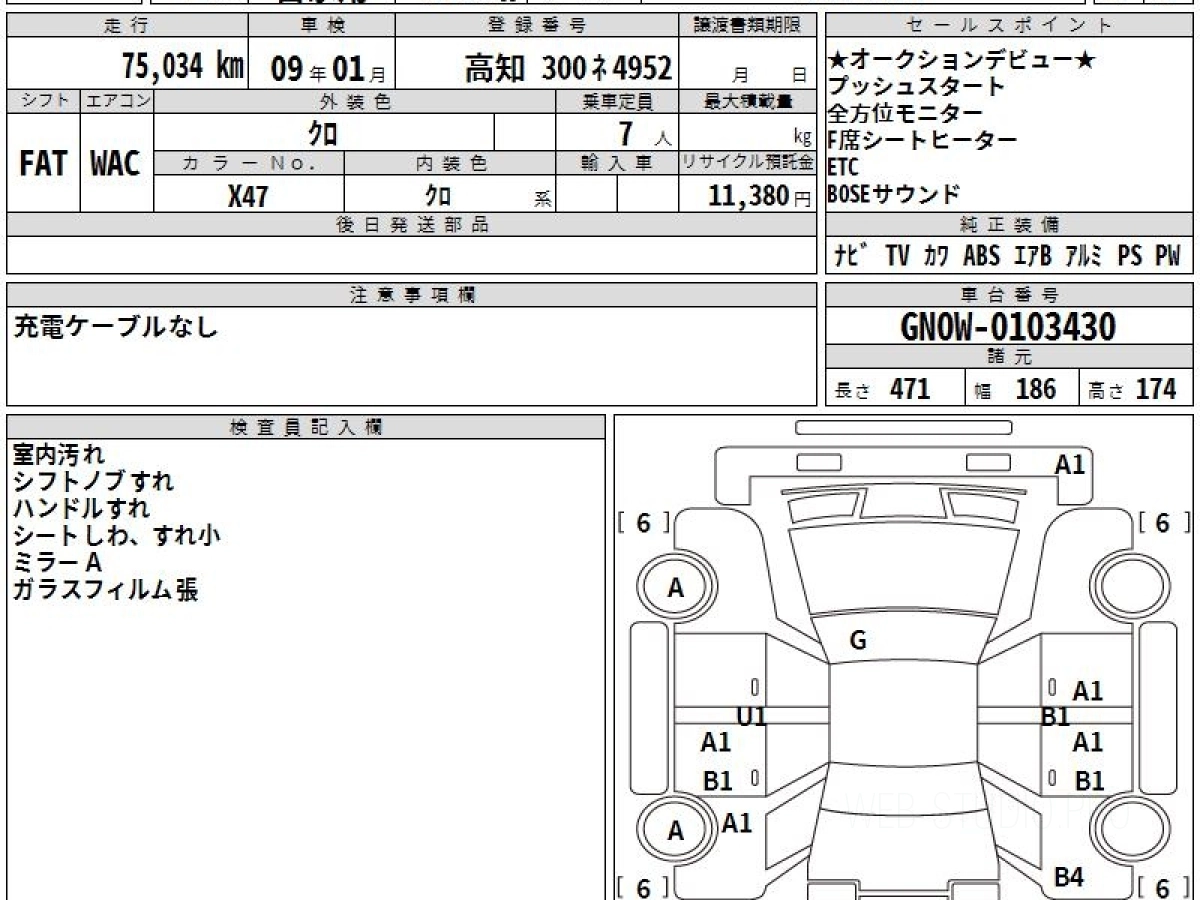Screen dimensions: 1200x900
Task: Click the X47 color number
Action: (248, 196)
